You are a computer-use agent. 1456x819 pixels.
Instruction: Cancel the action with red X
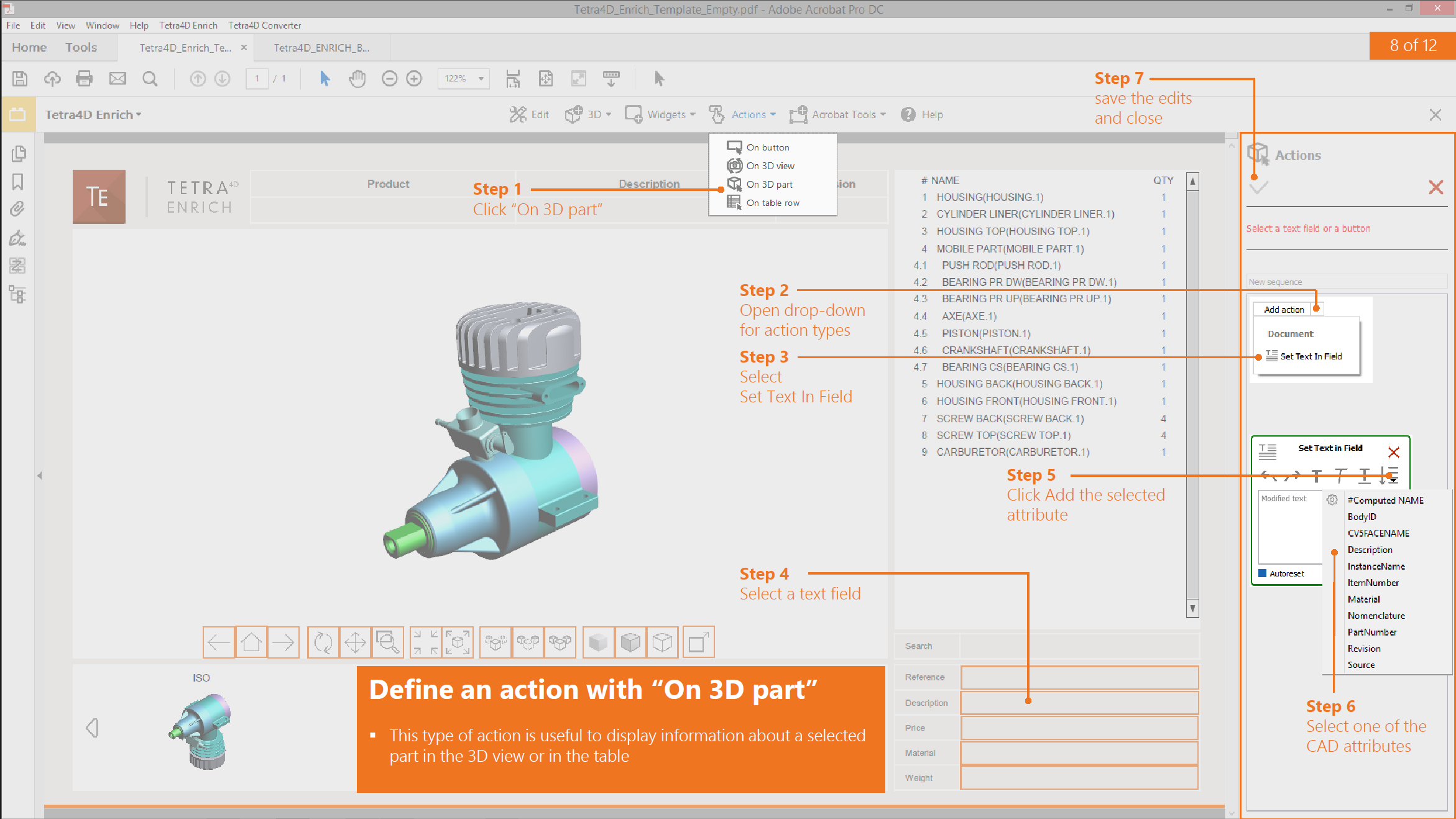1435,187
